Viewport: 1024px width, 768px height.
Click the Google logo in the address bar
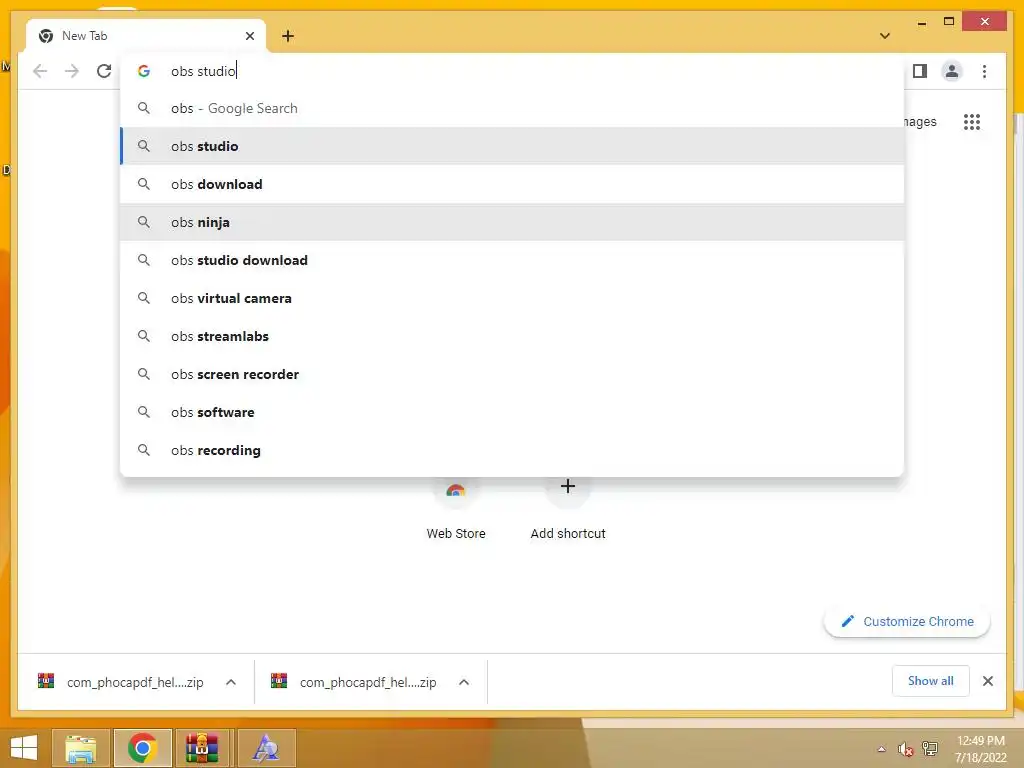point(144,71)
